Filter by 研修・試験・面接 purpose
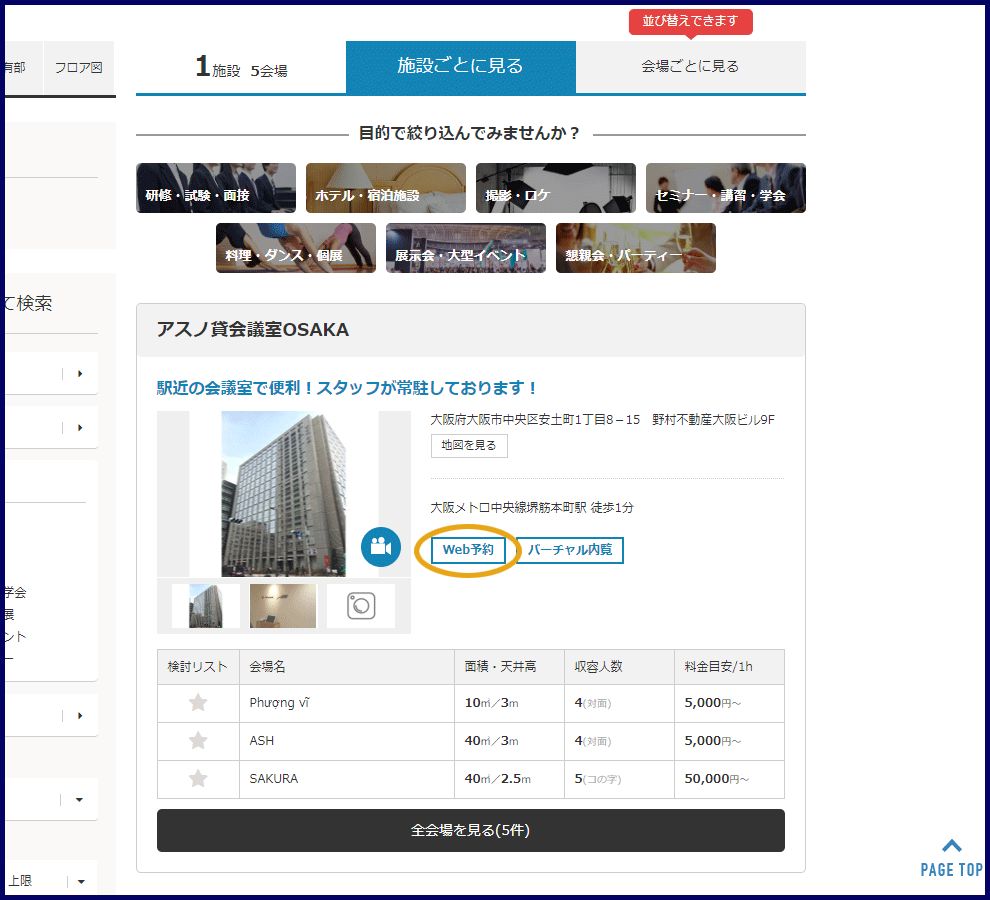990x900 pixels. pos(216,188)
